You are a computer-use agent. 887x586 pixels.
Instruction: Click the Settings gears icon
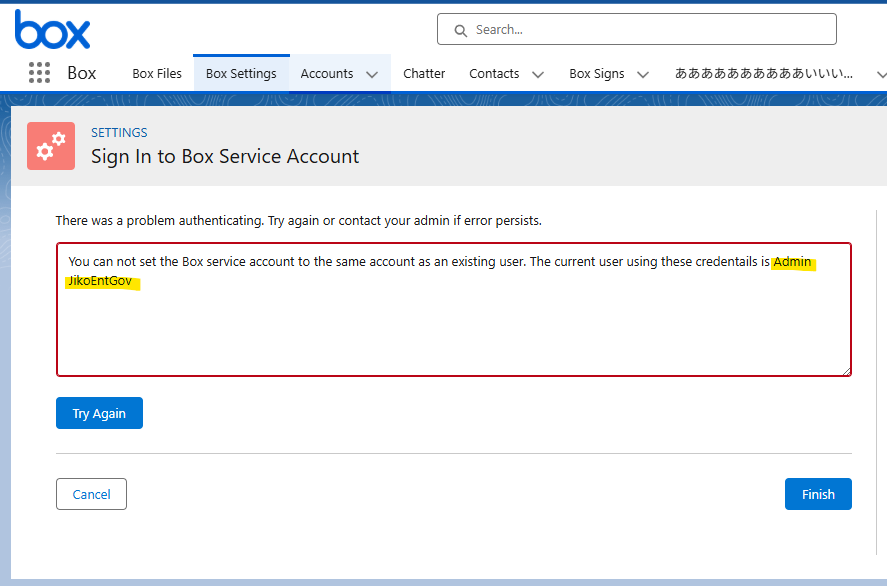[x=50, y=145]
